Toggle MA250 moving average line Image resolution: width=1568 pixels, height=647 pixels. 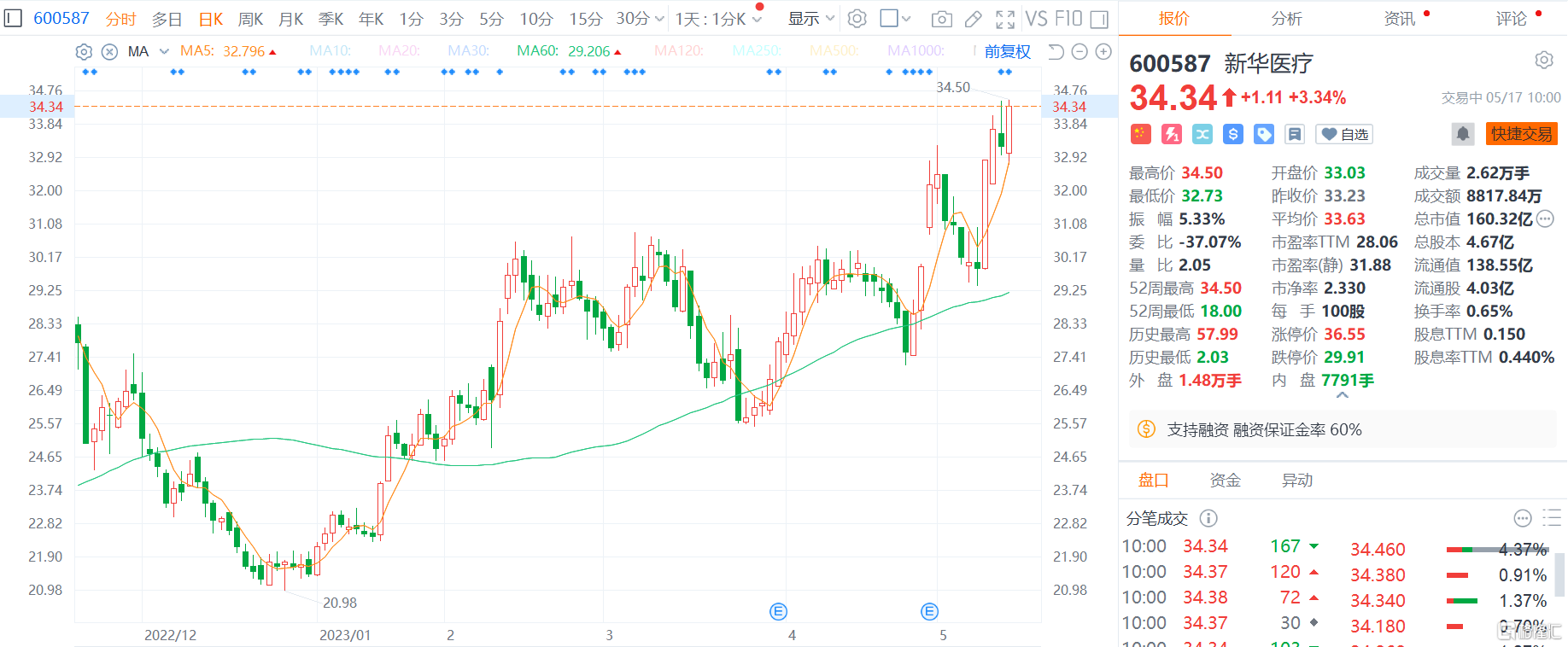click(757, 51)
